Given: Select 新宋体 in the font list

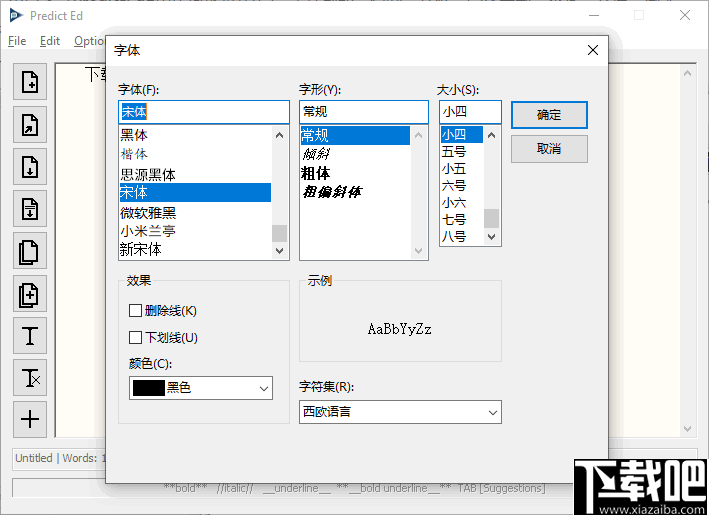Looking at the screenshot, I should (195, 250).
